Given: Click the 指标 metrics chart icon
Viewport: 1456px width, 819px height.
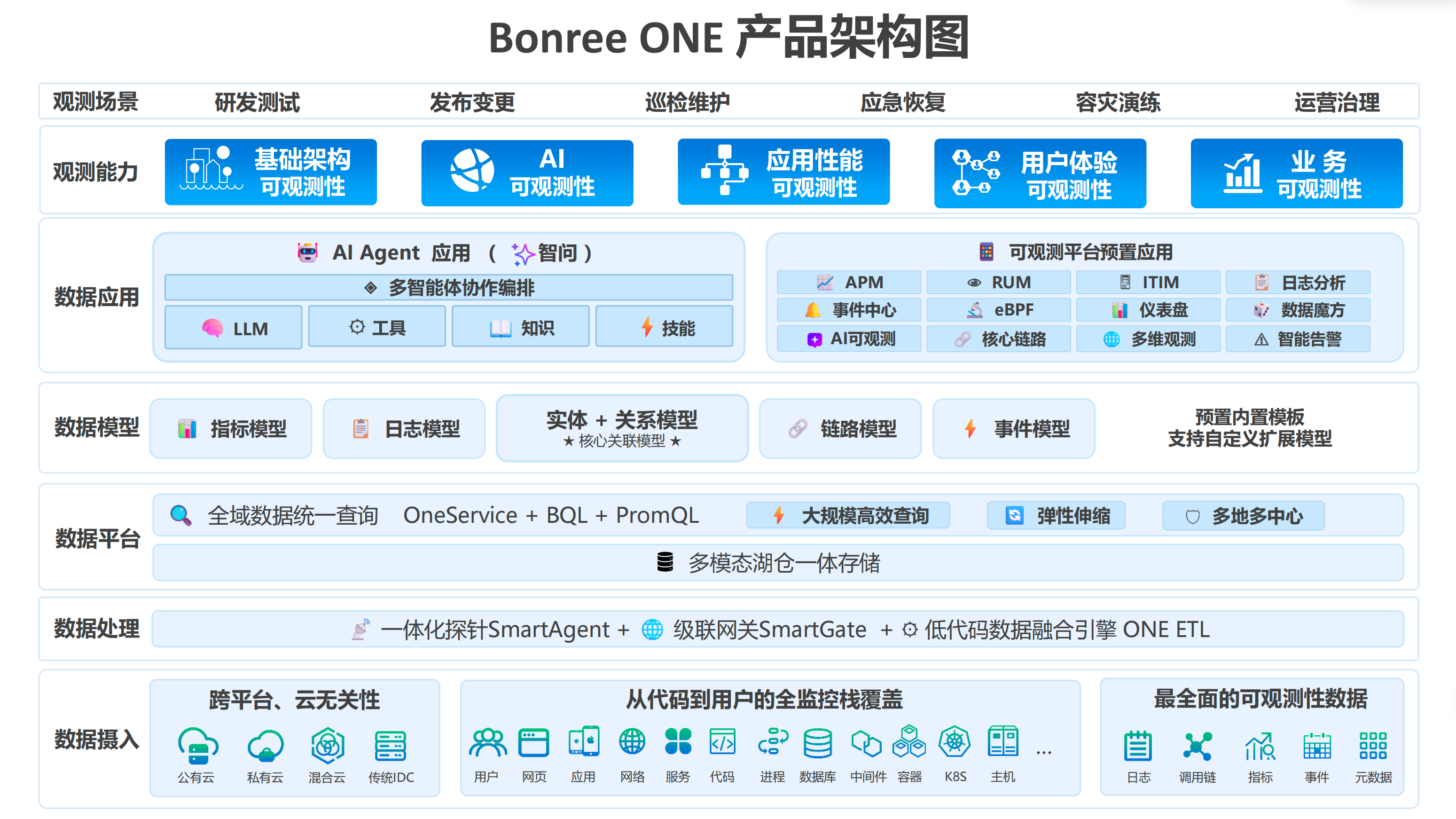Looking at the screenshot, I should point(1260,747).
